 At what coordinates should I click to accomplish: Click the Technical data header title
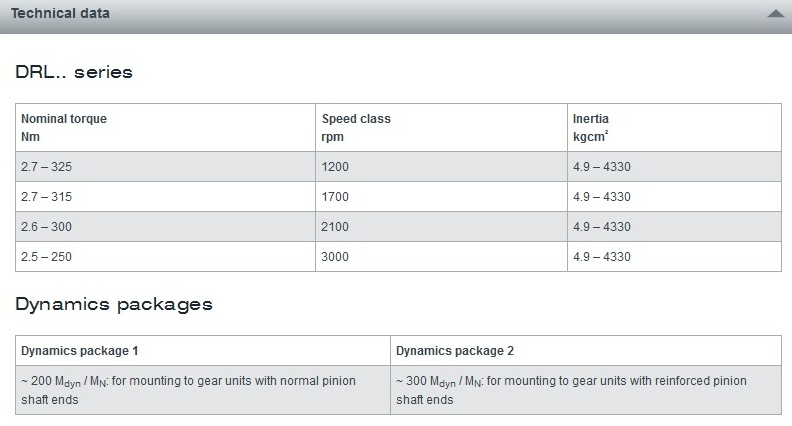(x=60, y=13)
